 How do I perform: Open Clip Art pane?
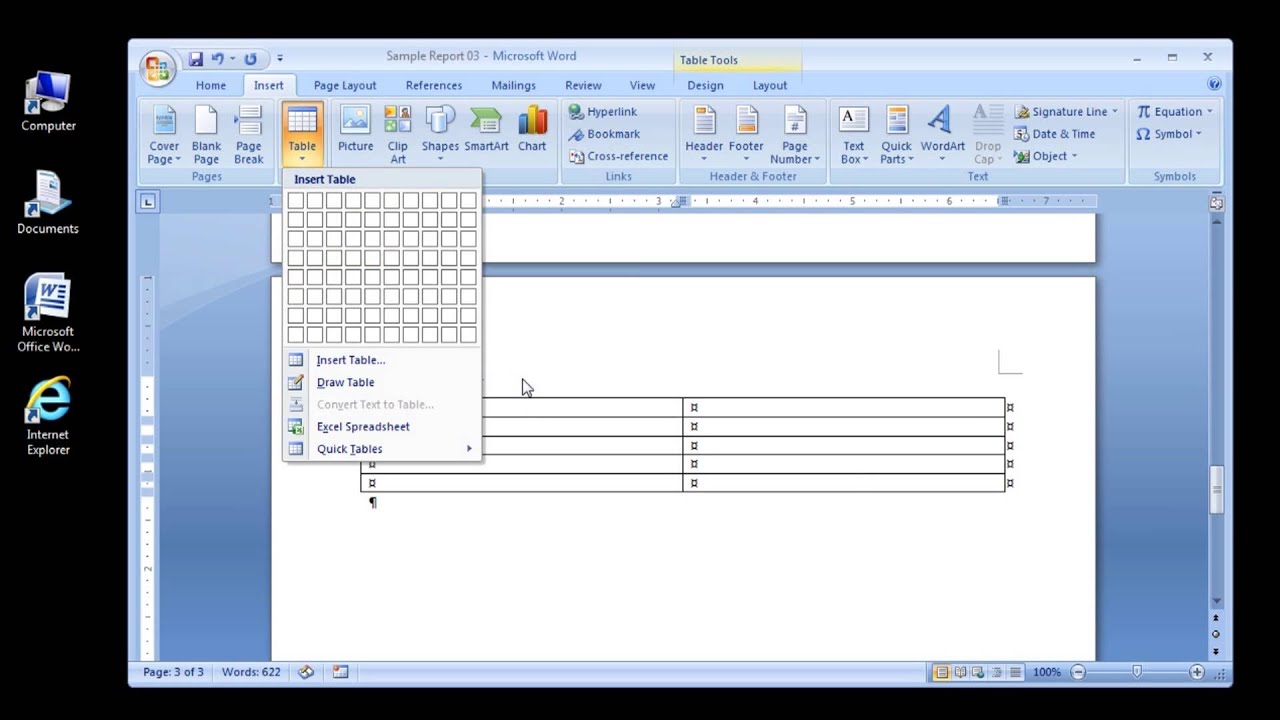(398, 135)
